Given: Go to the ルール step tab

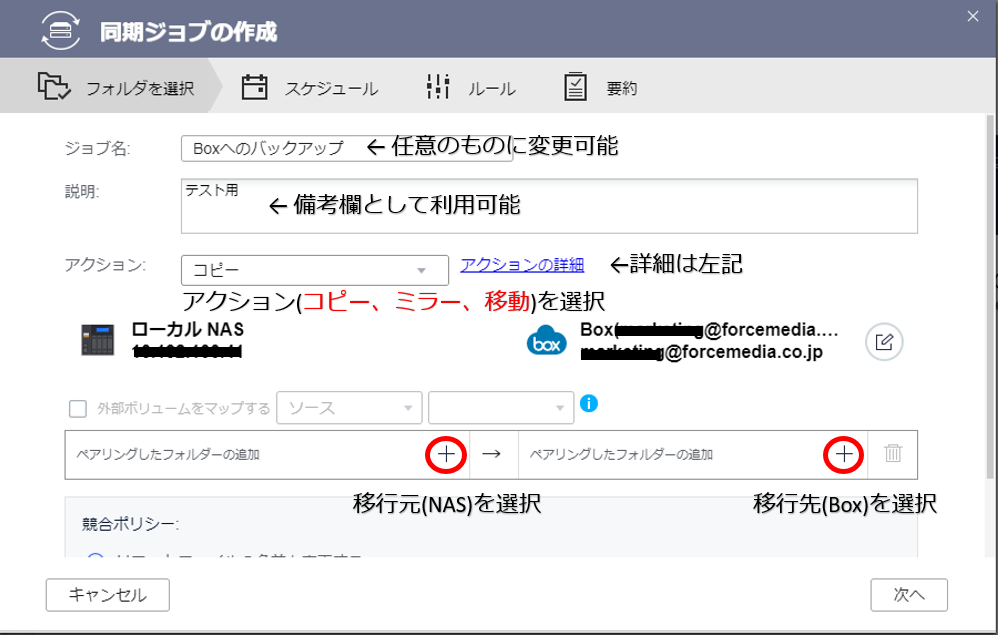Looking at the screenshot, I should pos(471,88).
